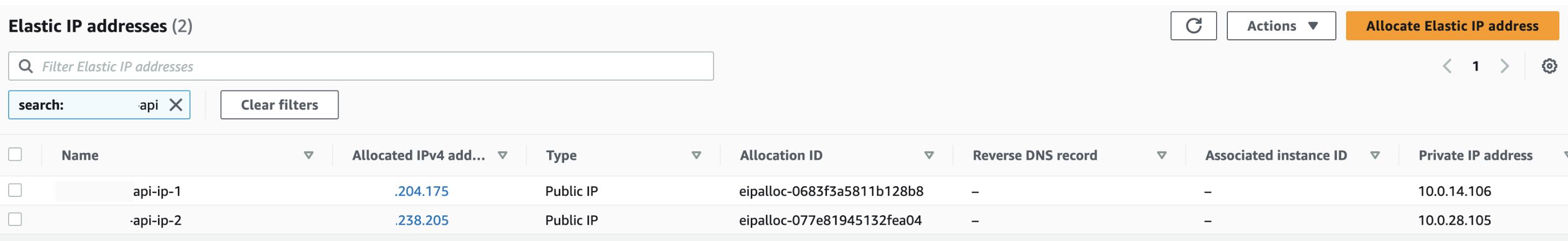Sort by Allocation ID column arrow
Viewport: 1568px width, 241px height.
click(x=929, y=155)
